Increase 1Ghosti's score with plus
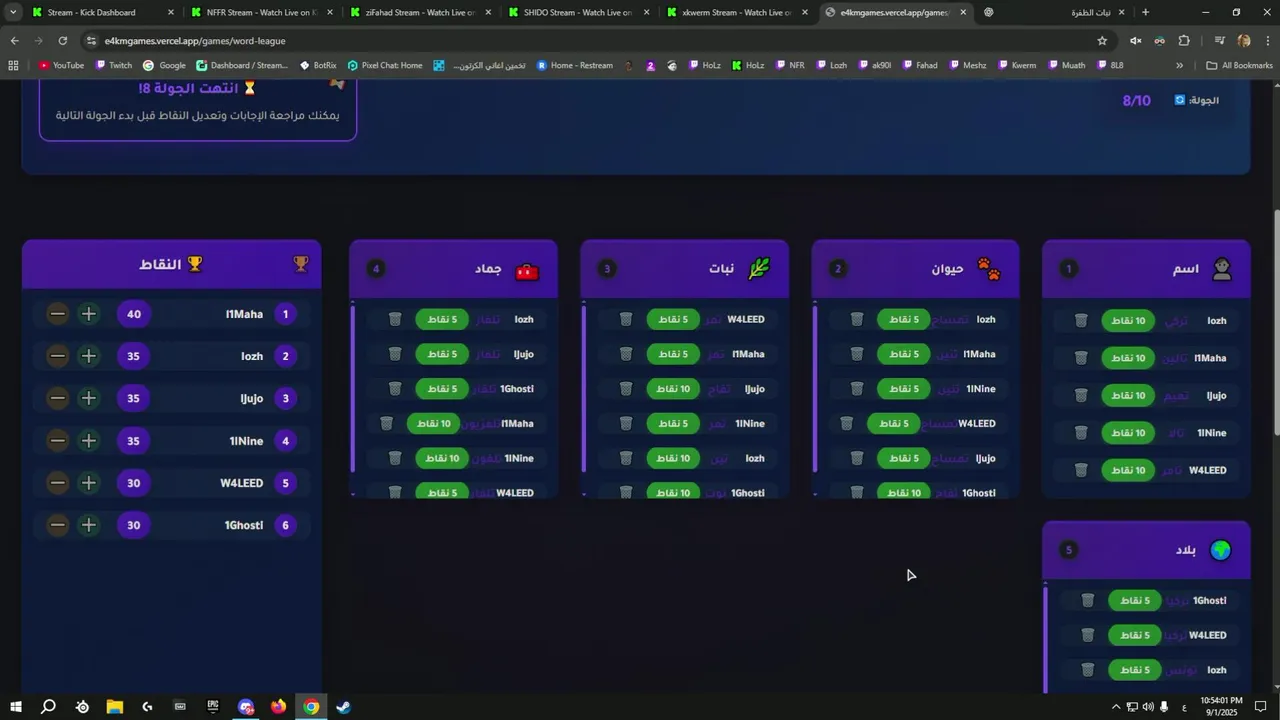Screen dimensions: 1280x720 tap(89, 525)
